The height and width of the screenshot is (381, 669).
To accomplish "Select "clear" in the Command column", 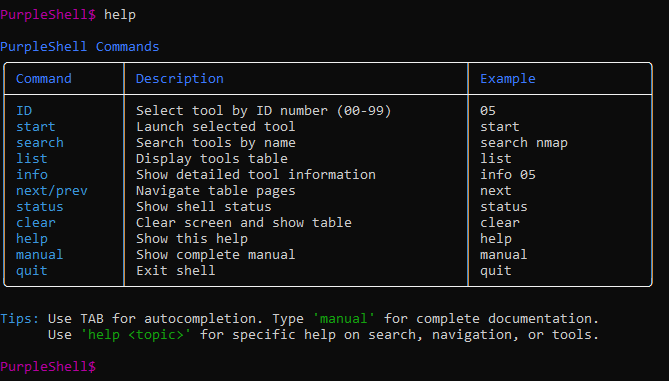I will pos(36,223).
